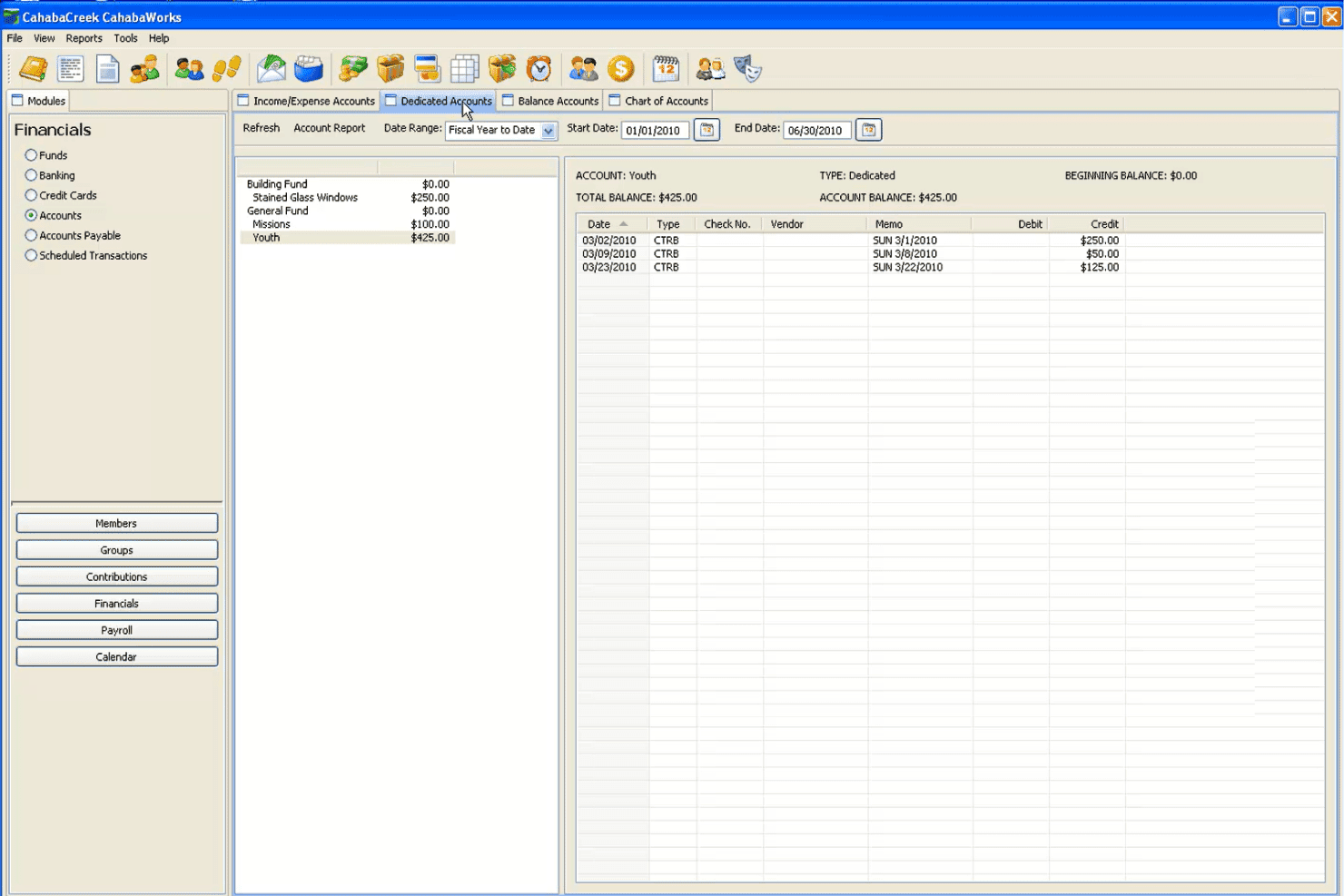
Task: Expand the Date Range dropdown
Action: pos(548,131)
